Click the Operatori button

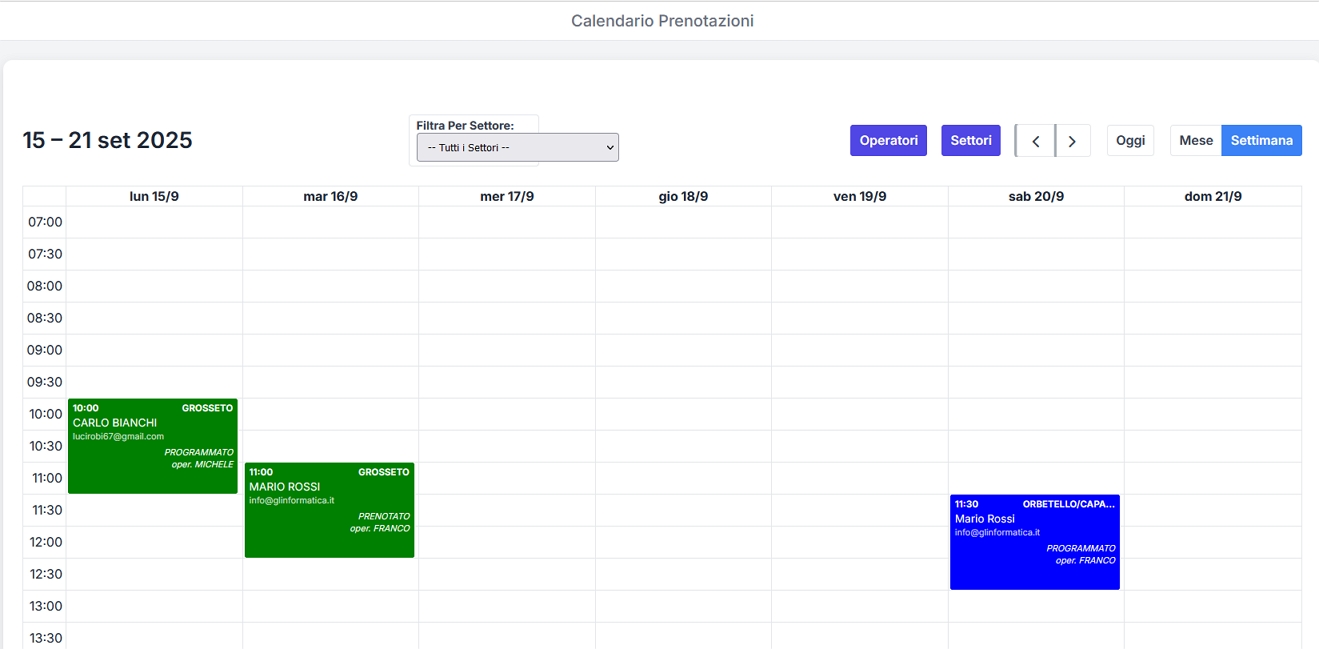tap(888, 140)
